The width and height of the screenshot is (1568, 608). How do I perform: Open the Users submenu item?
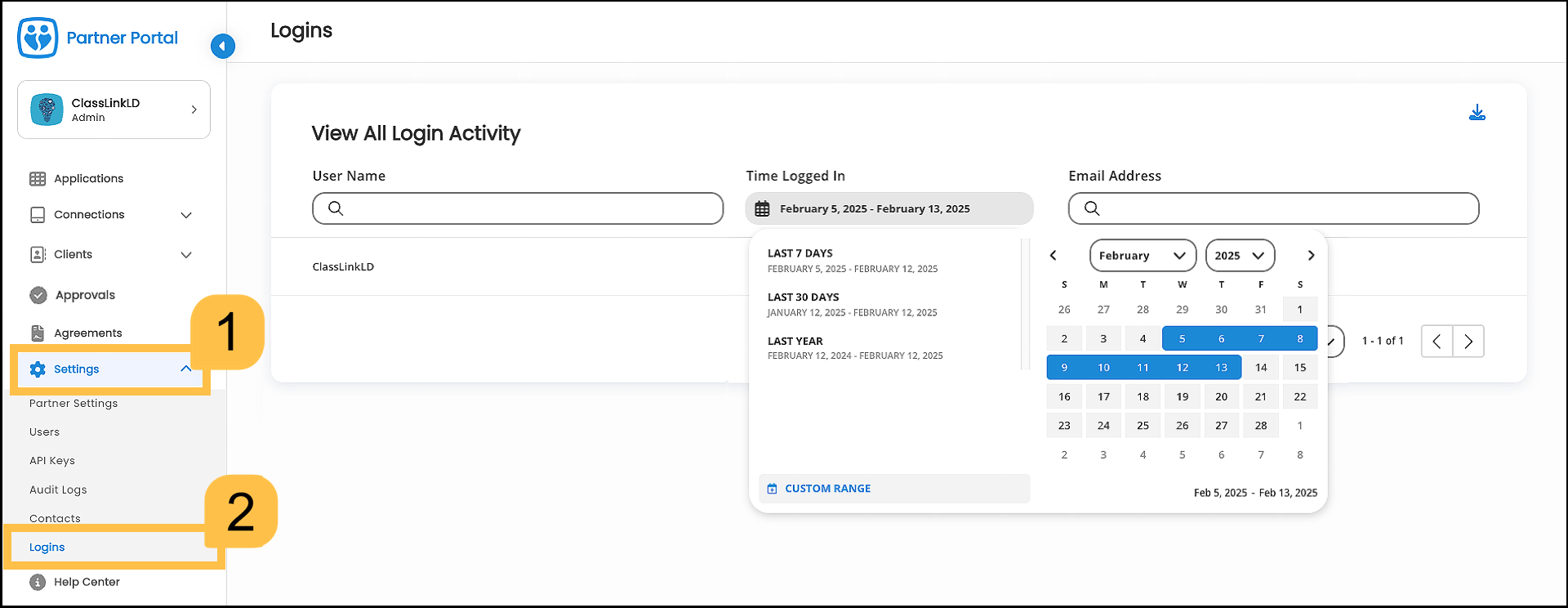pyautogui.click(x=44, y=432)
